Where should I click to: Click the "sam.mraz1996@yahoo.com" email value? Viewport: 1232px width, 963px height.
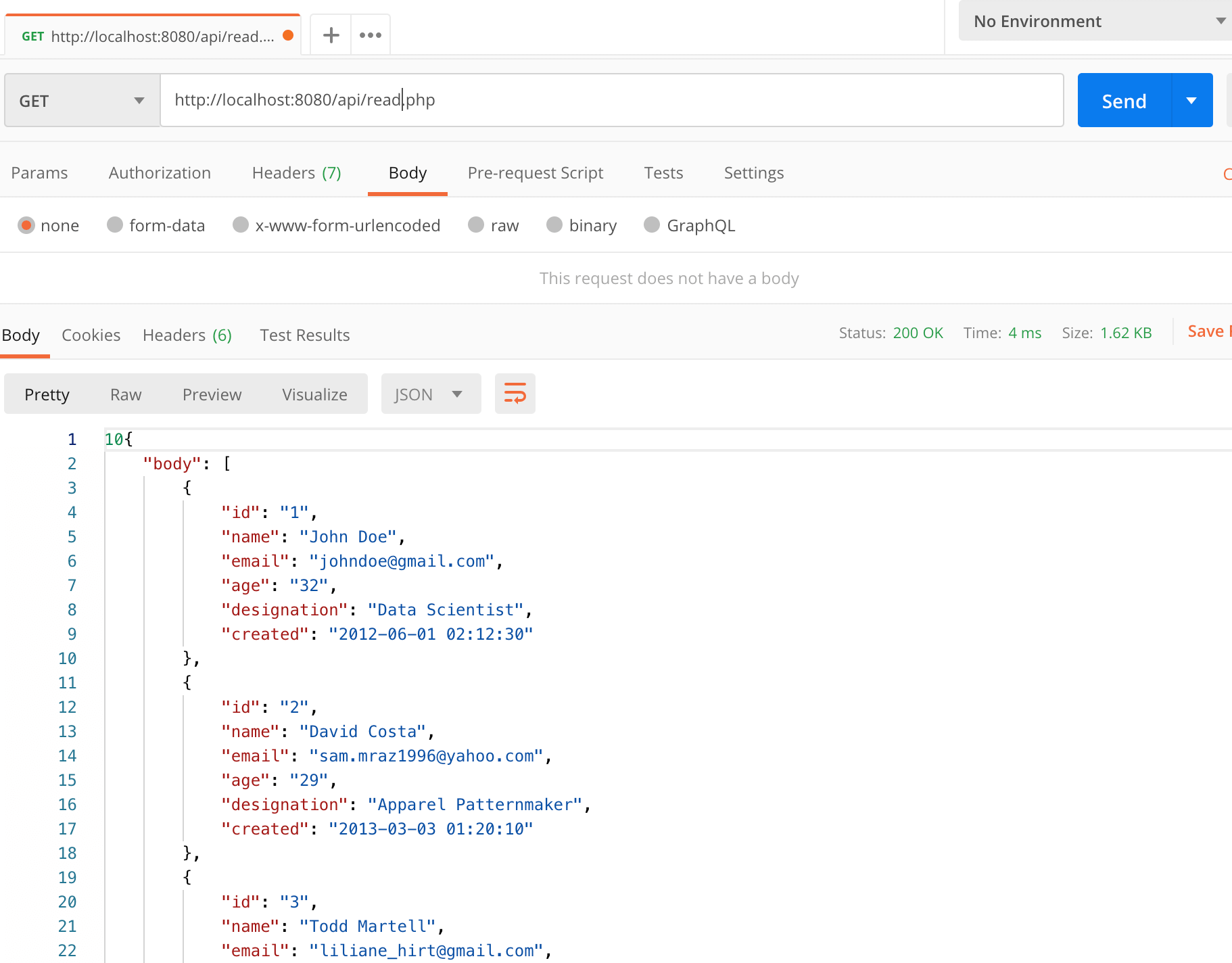coord(426,756)
